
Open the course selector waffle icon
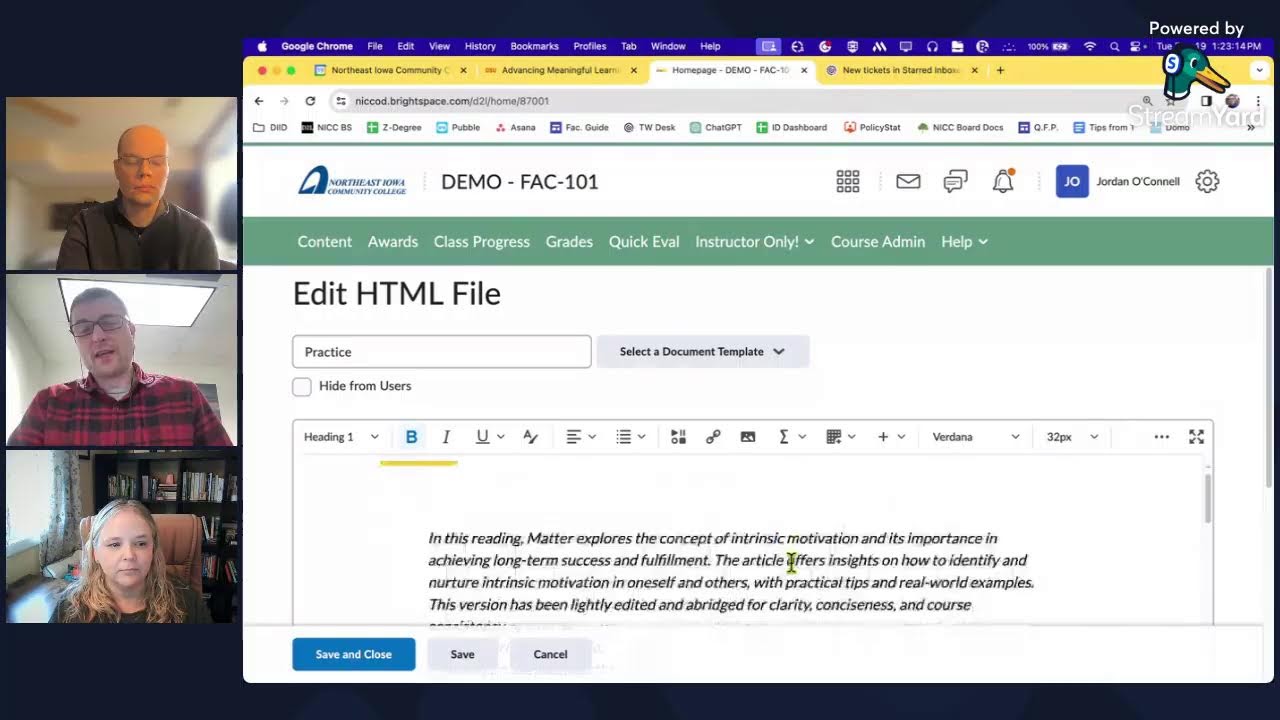pos(848,181)
